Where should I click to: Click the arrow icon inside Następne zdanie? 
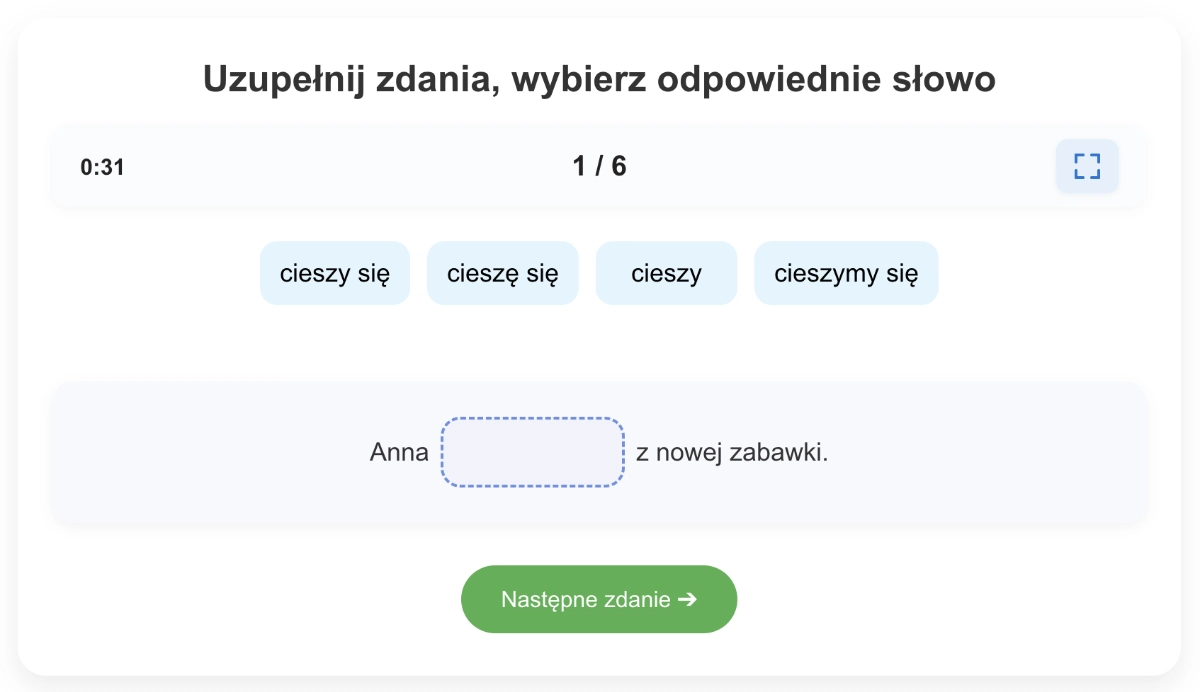pyautogui.click(x=687, y=599)
